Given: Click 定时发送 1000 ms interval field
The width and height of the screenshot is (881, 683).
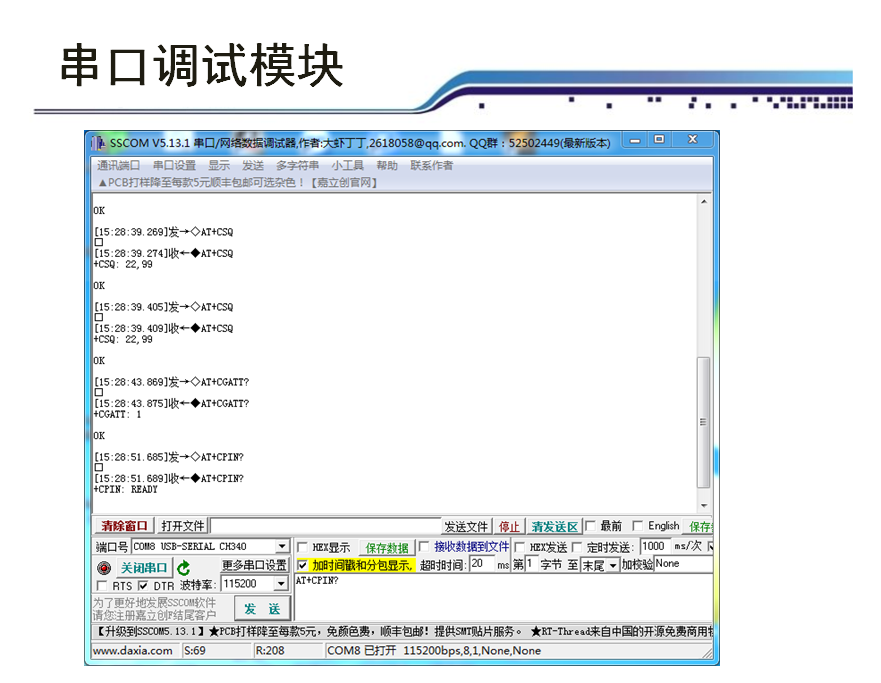Looking at the screenshot, I should pos(654,546).
